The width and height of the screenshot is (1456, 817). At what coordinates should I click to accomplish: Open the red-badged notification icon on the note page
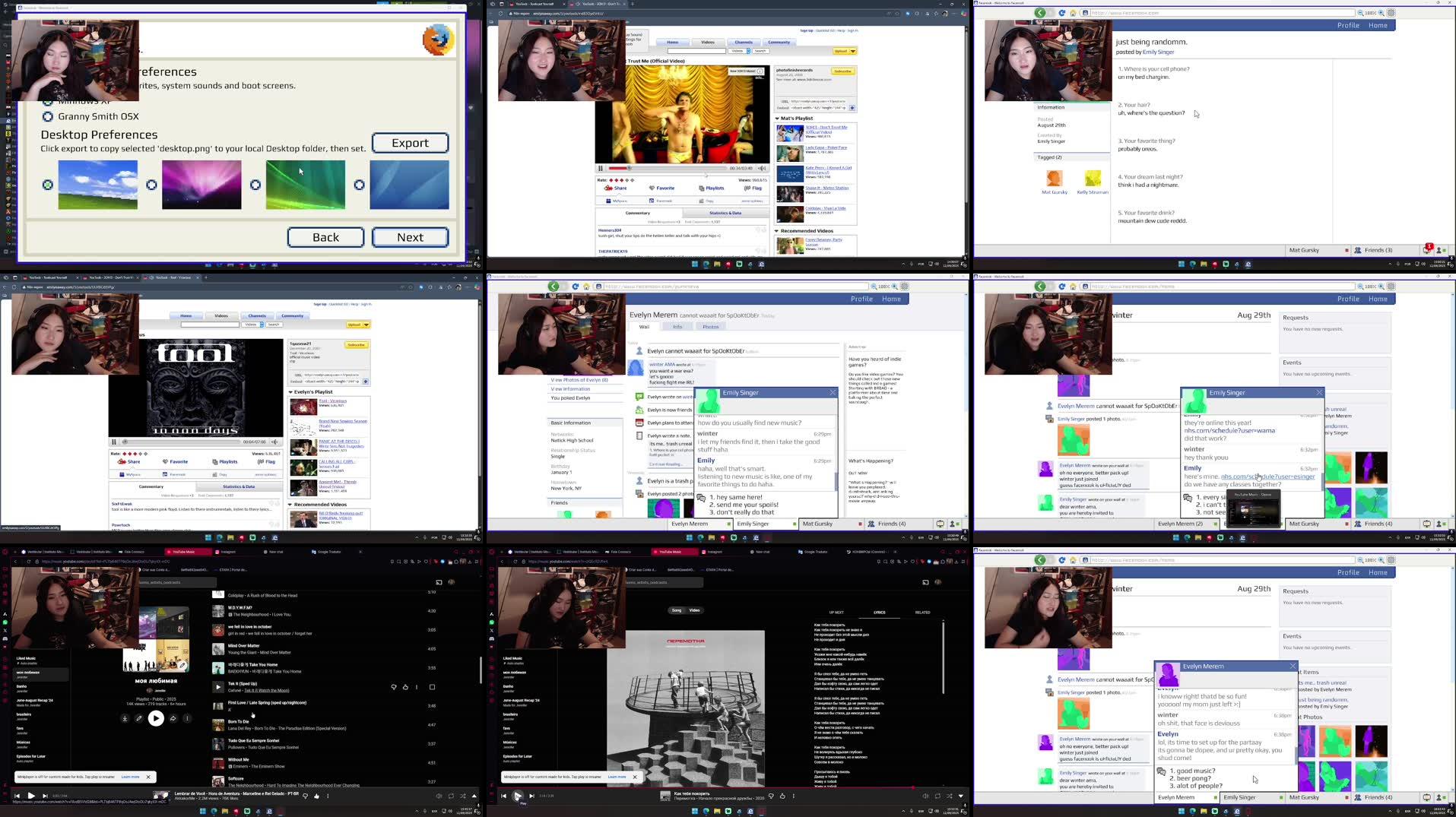[x=1427, y=249]
